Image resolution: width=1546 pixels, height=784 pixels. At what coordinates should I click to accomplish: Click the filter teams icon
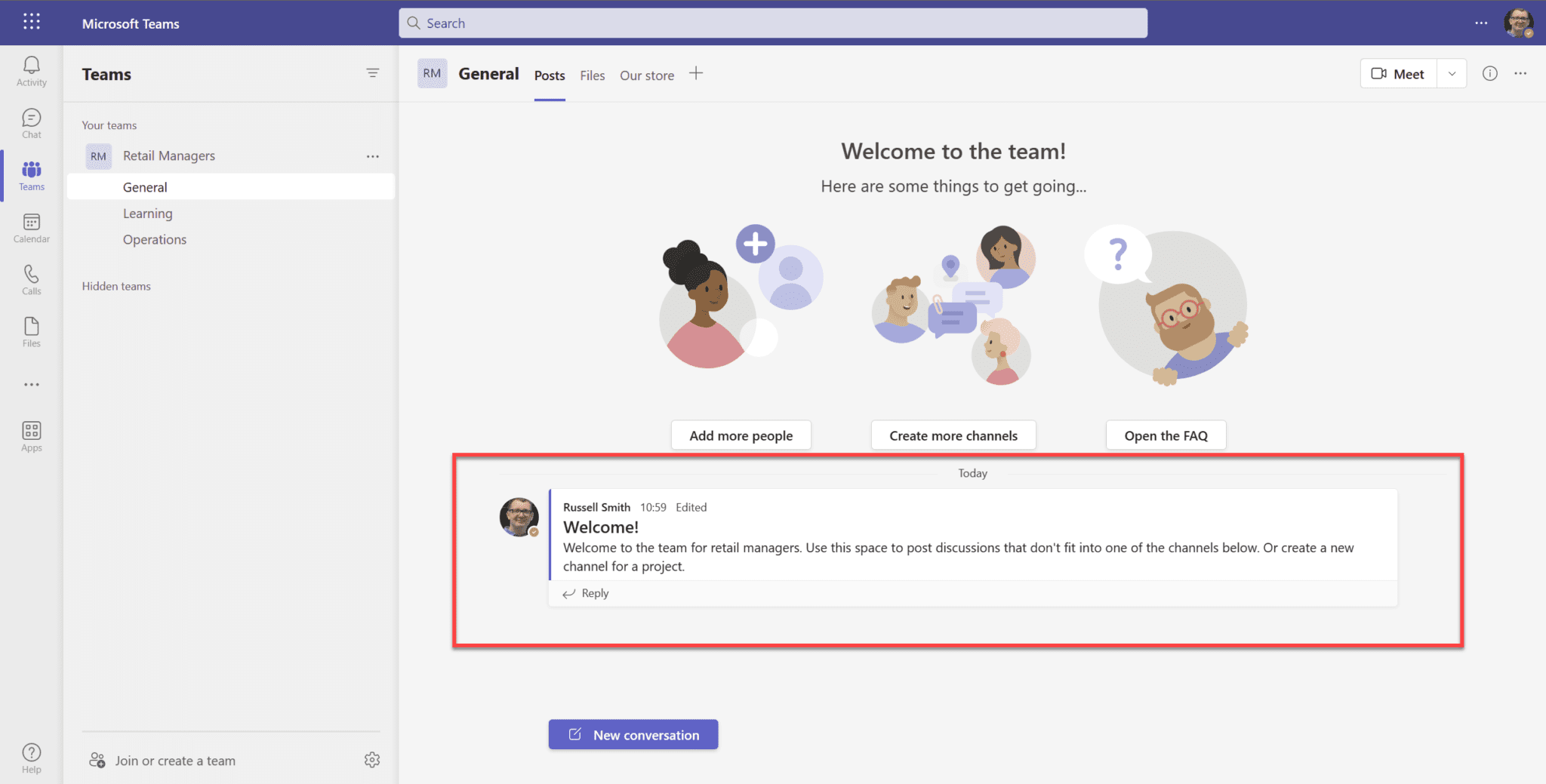tap(373, 73)
